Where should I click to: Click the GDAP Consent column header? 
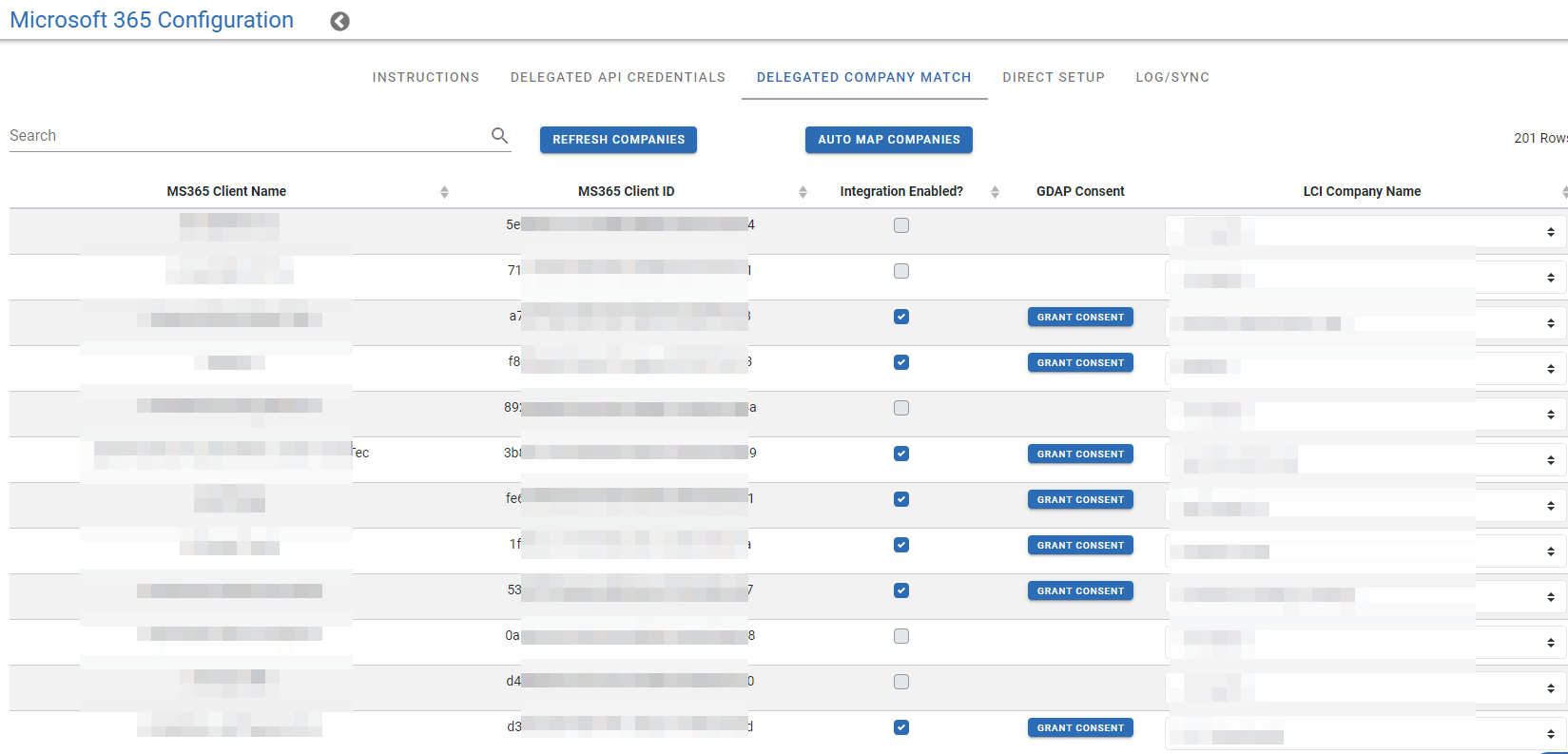pyautogui.click(x=1080, y=191)
